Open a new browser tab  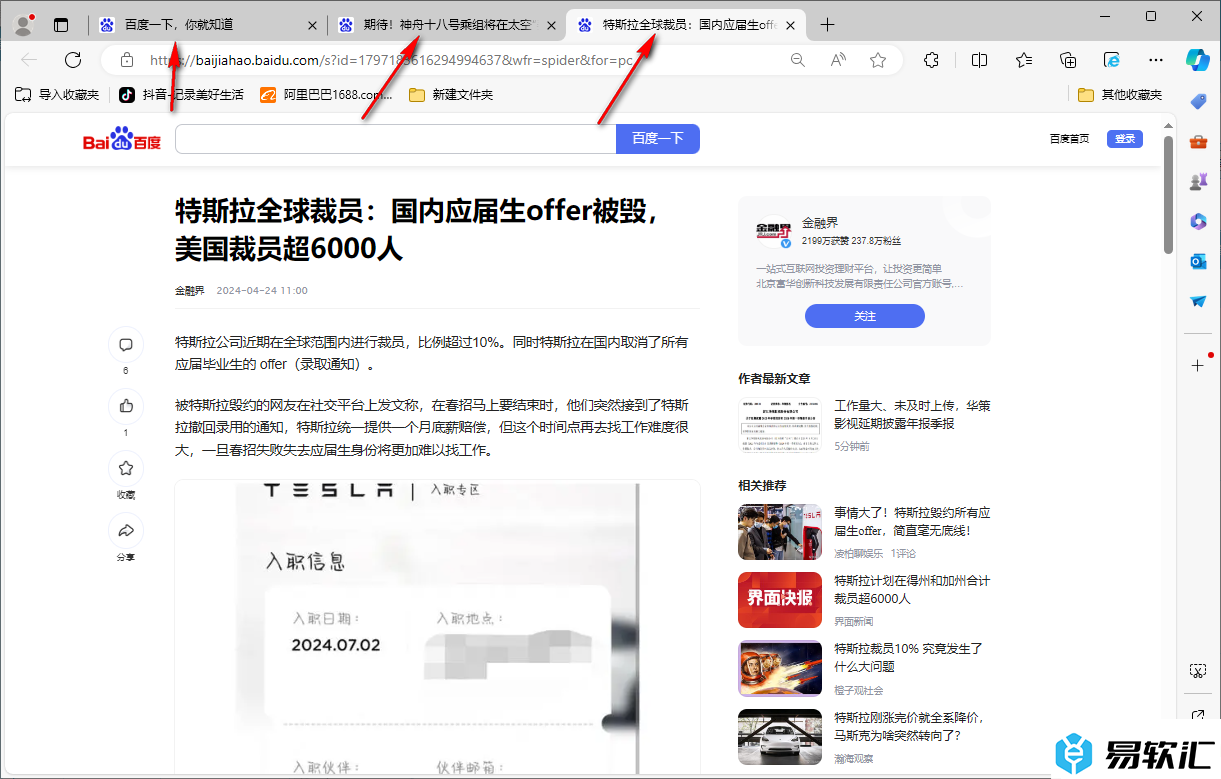[827, 25]
